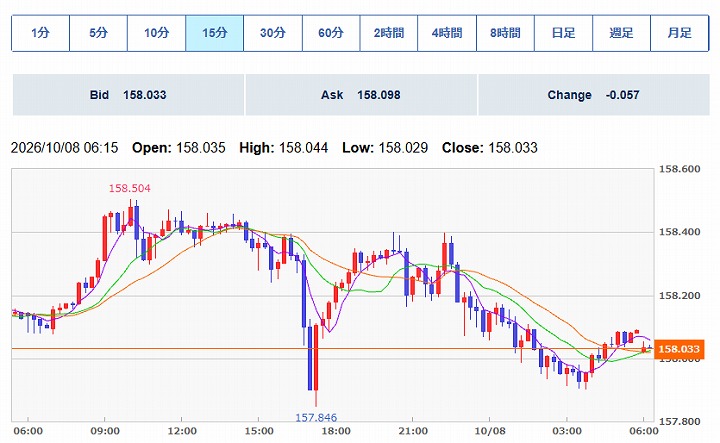Click the Ask 158.098 price panel

[x=361, y=95]
